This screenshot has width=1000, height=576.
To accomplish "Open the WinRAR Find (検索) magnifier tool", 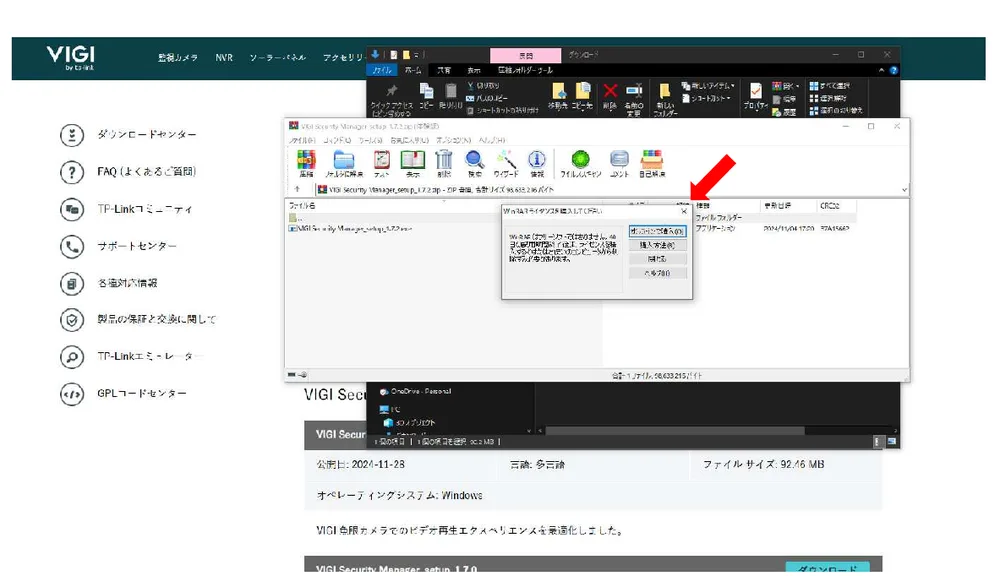I will point(474,163).
